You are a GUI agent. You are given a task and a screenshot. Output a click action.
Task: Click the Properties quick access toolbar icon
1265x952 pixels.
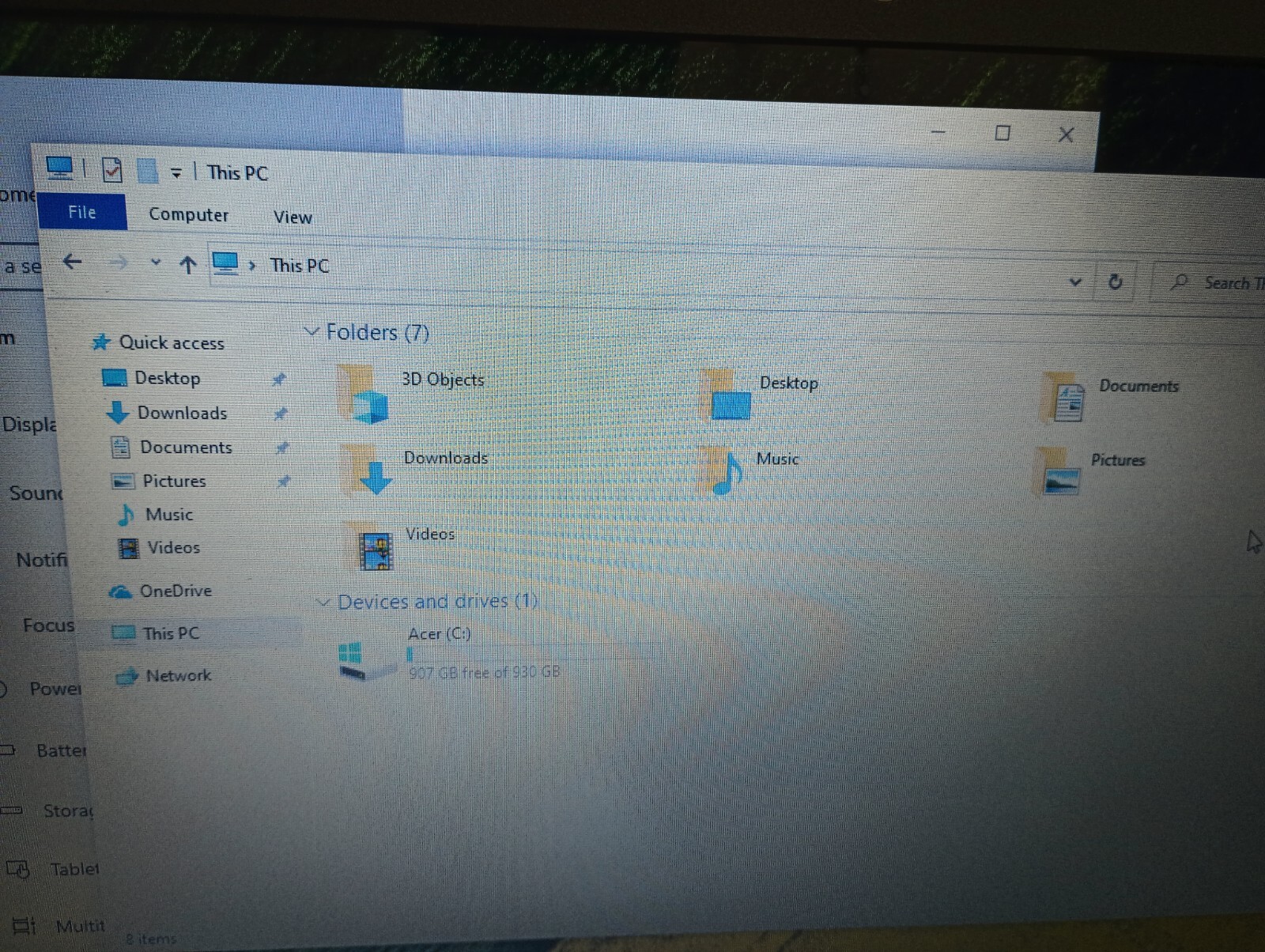112,169
